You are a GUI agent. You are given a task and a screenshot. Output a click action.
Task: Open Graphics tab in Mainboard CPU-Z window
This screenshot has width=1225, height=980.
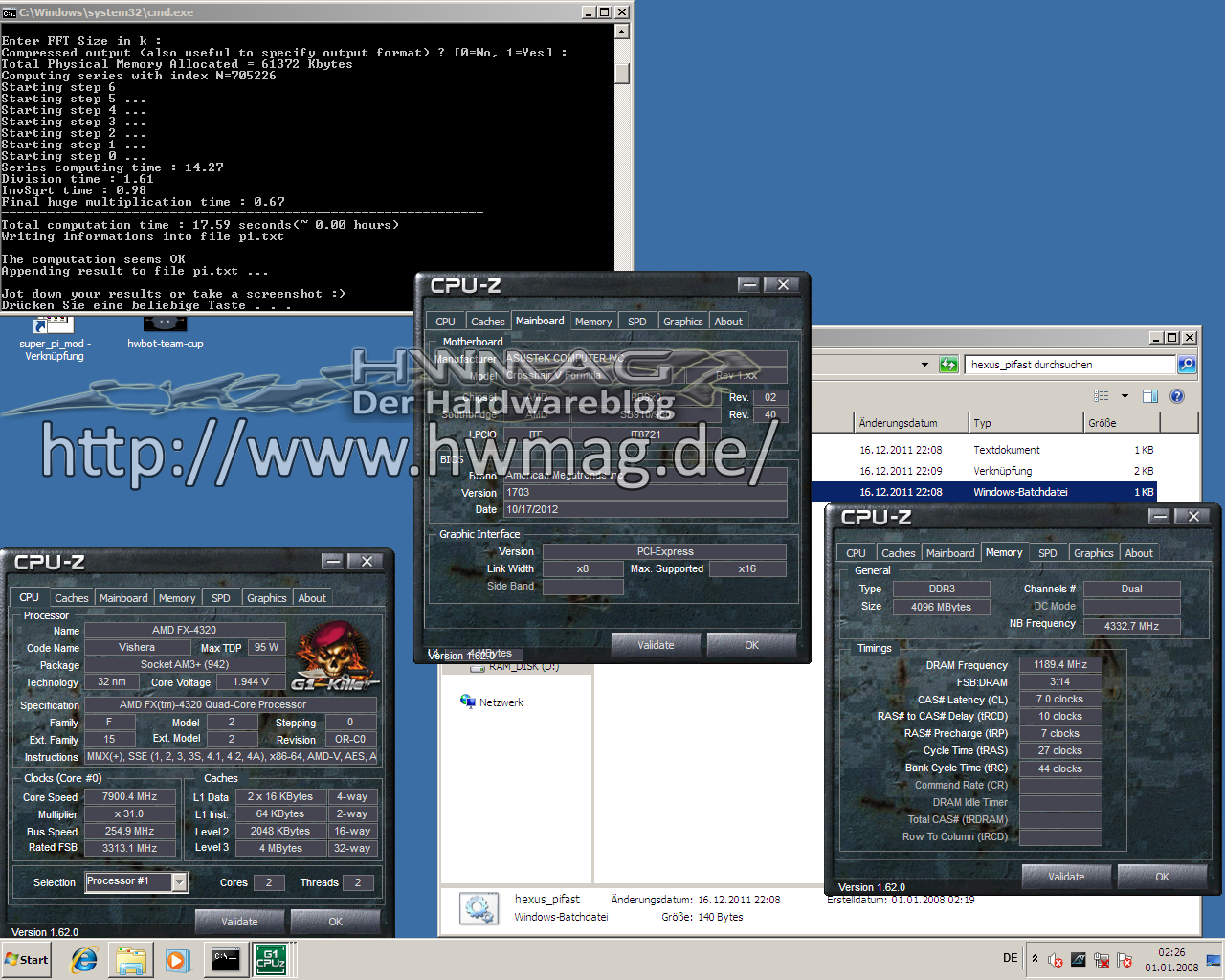[683, 322]
